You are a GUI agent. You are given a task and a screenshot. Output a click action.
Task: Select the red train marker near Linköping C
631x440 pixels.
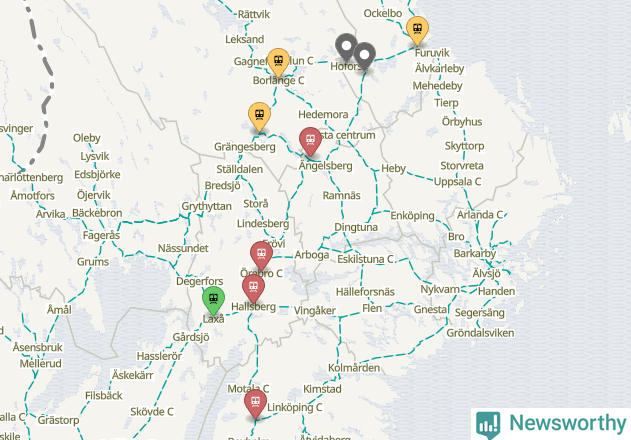(256, 403)
